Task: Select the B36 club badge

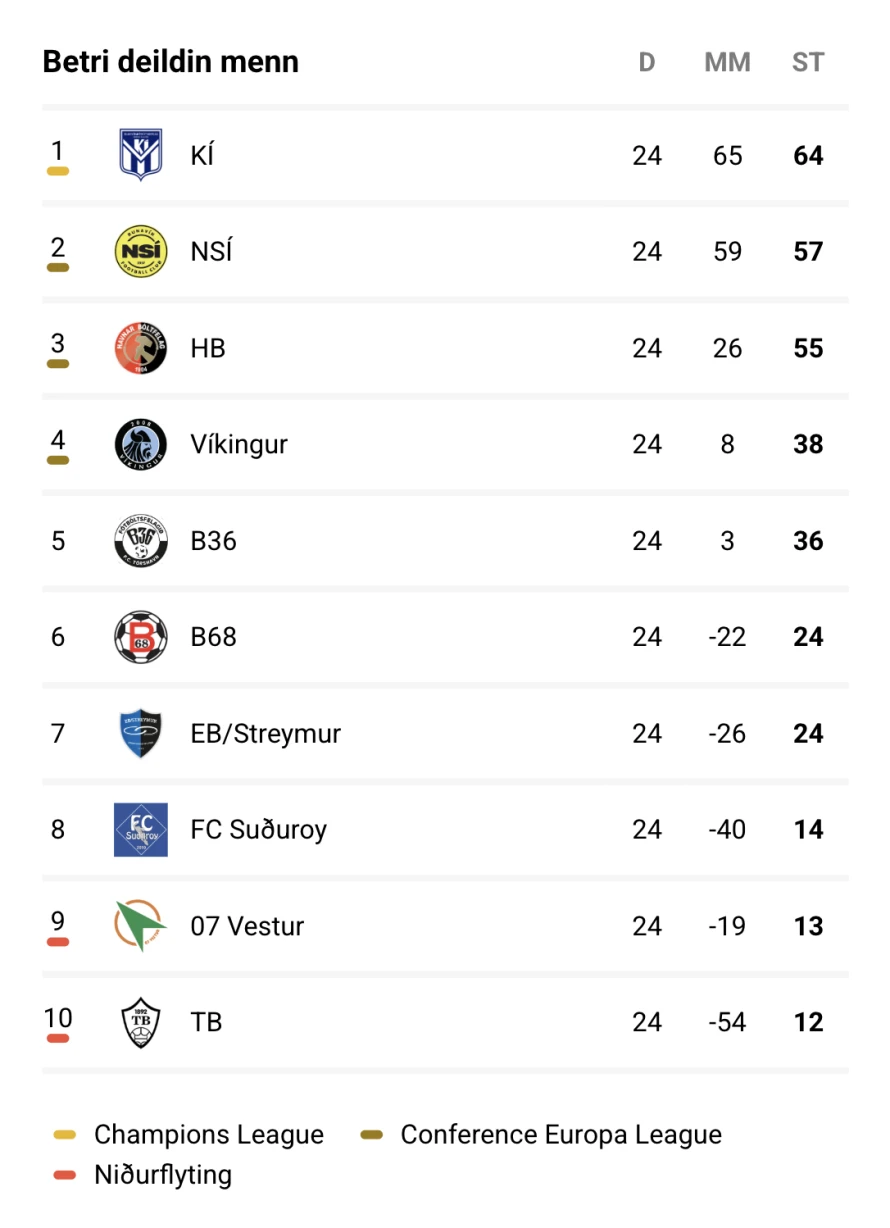Action: tap(141, 541)
